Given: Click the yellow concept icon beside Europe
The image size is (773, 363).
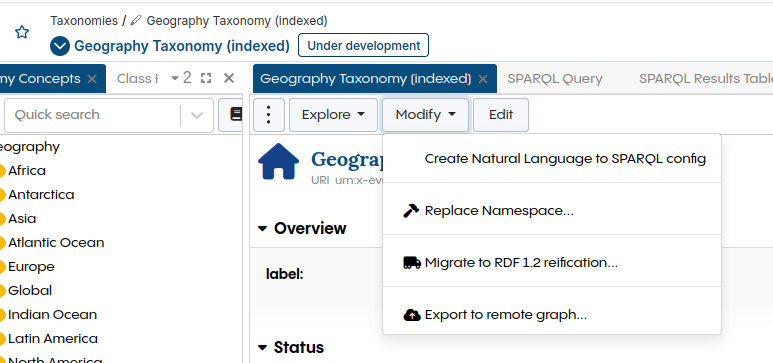Looking at the screenshot, I should (2, 267).
